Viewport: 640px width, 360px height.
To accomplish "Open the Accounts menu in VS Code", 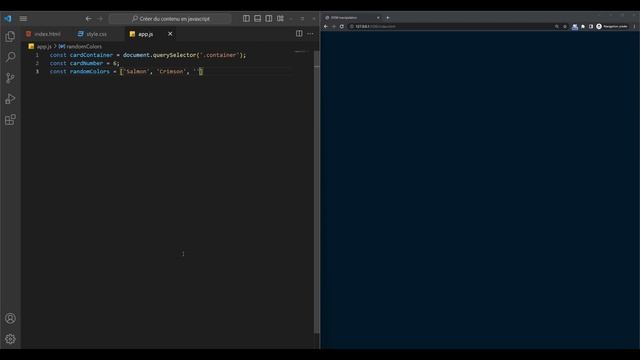I will (x=10, y=318).
